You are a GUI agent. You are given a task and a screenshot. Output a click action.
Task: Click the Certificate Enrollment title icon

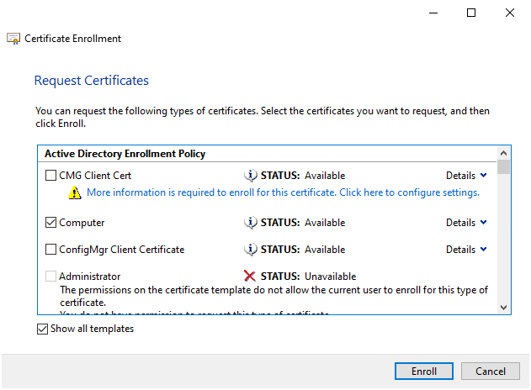pos(14,39)
